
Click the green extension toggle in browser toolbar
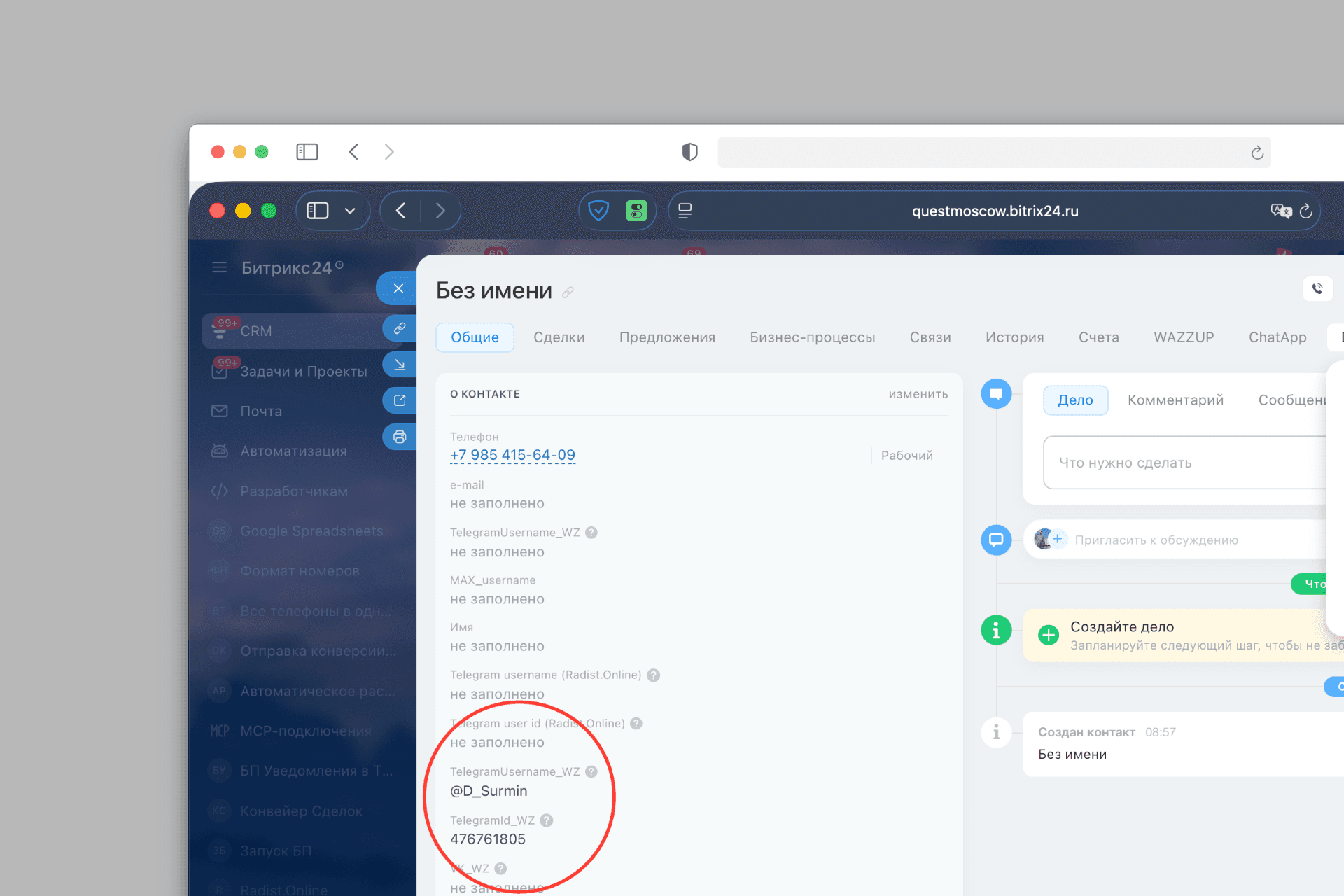tap(636, 210)
